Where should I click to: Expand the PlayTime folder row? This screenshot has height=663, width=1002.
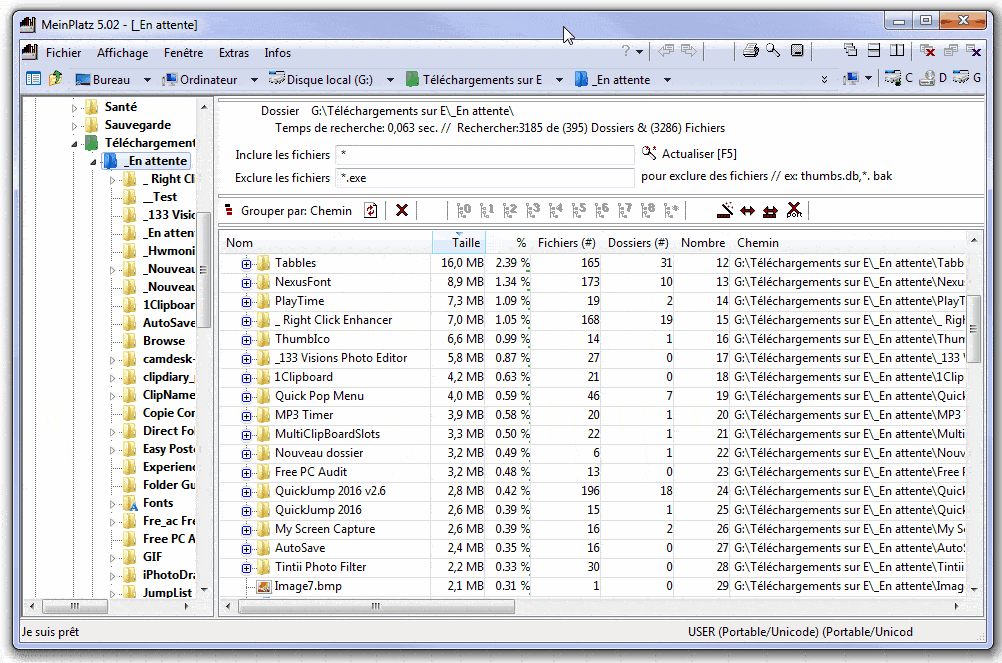(246, 302)
